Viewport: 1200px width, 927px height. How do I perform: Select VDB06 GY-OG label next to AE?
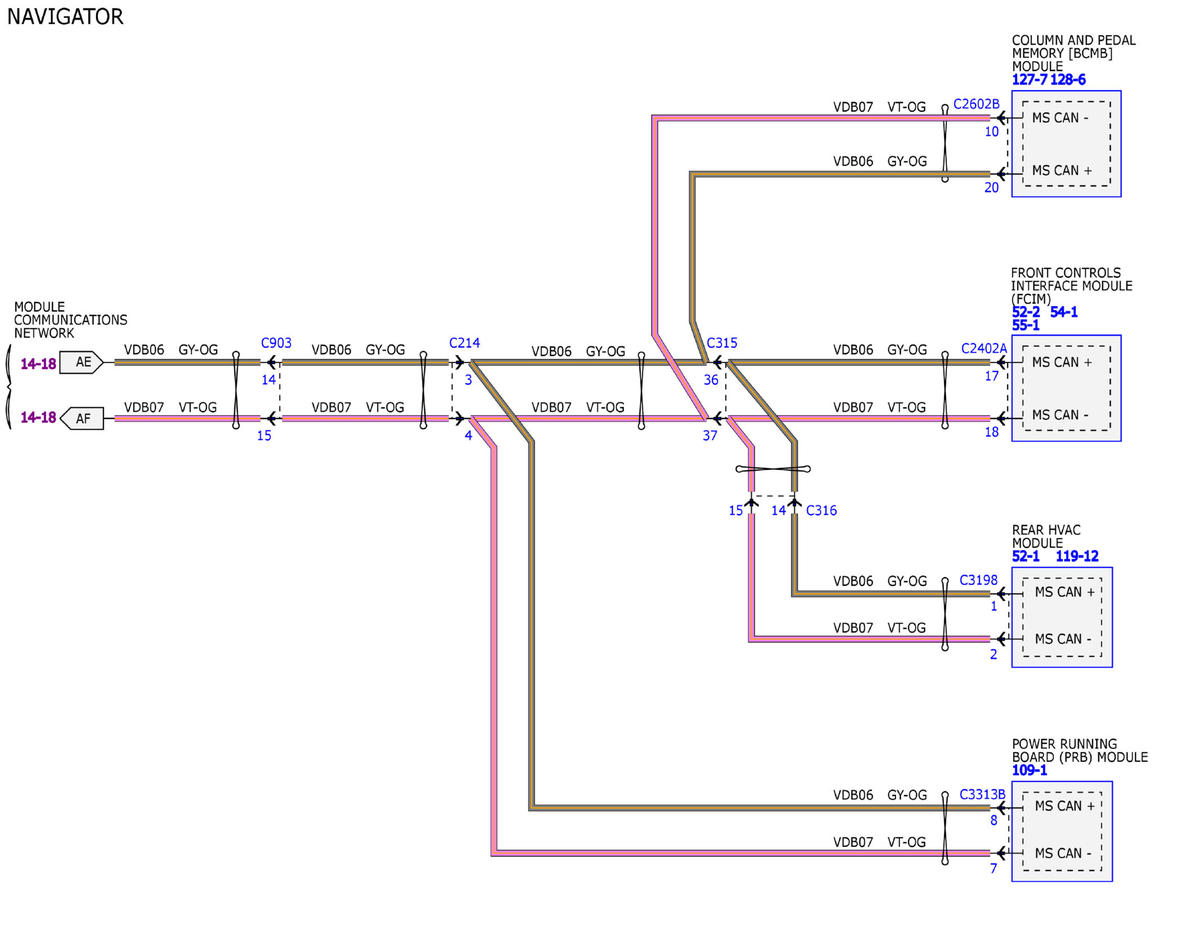pyautogui.click(x=170, y=350)
